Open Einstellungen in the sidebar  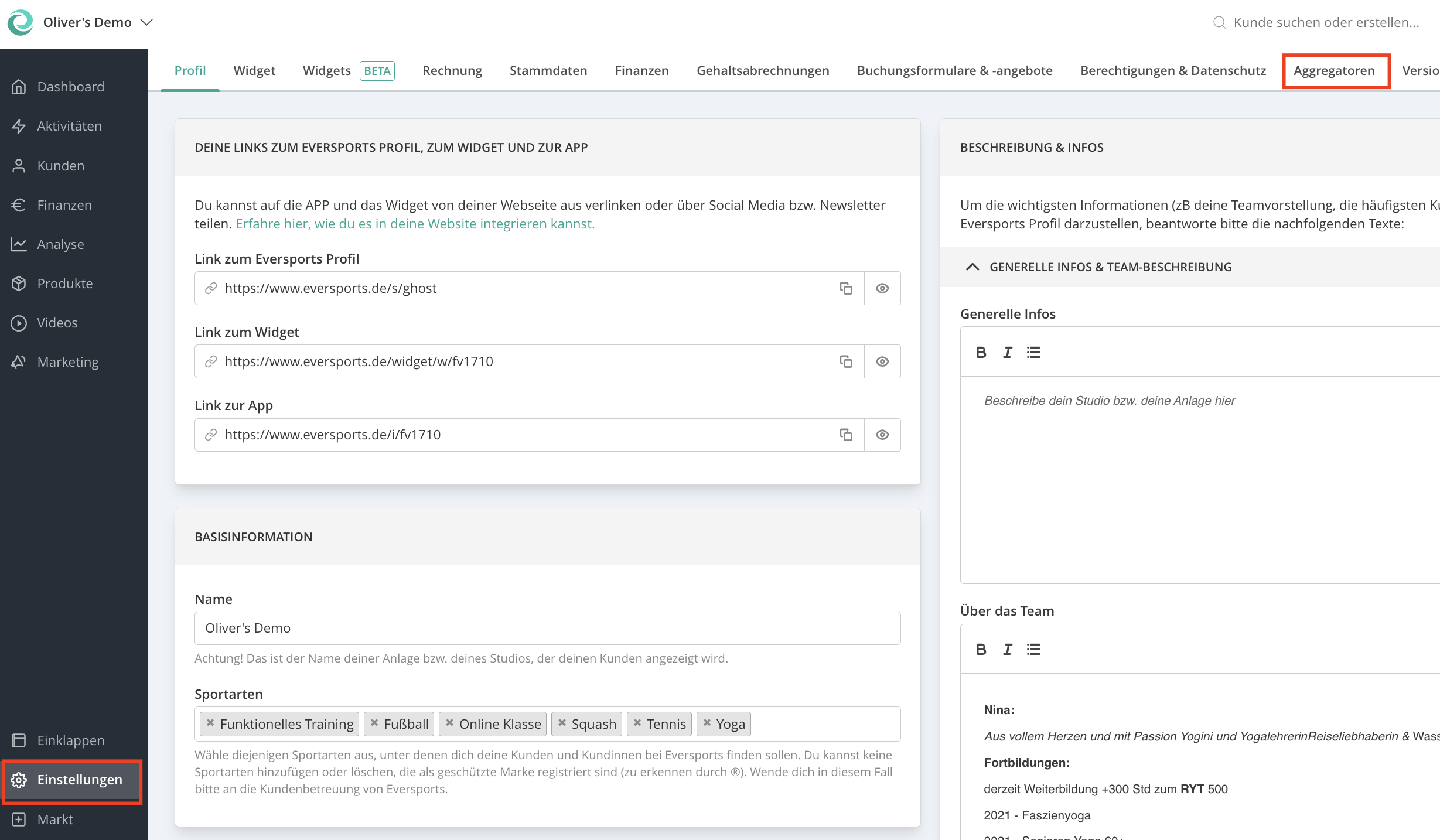73,780
